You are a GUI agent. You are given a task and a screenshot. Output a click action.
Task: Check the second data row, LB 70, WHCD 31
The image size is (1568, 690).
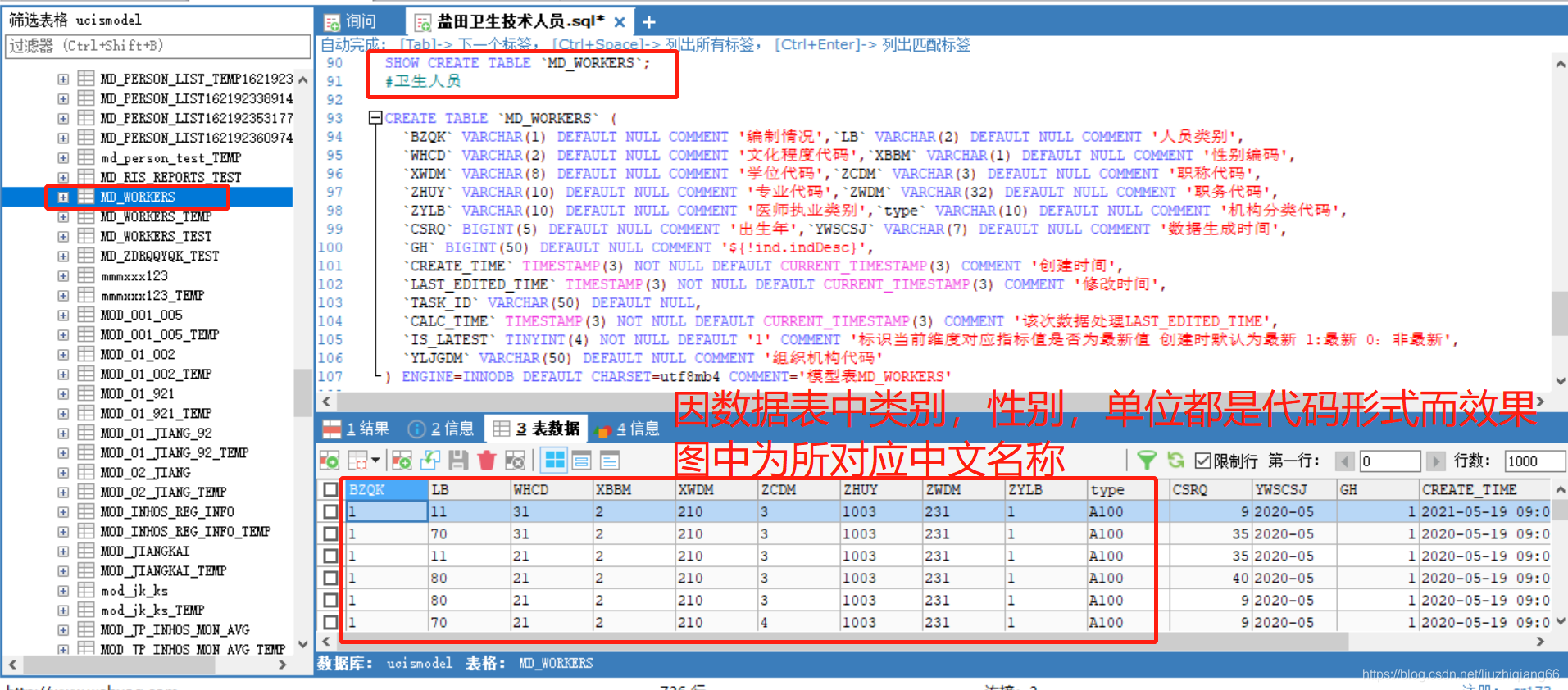click(x=330, y=533)
